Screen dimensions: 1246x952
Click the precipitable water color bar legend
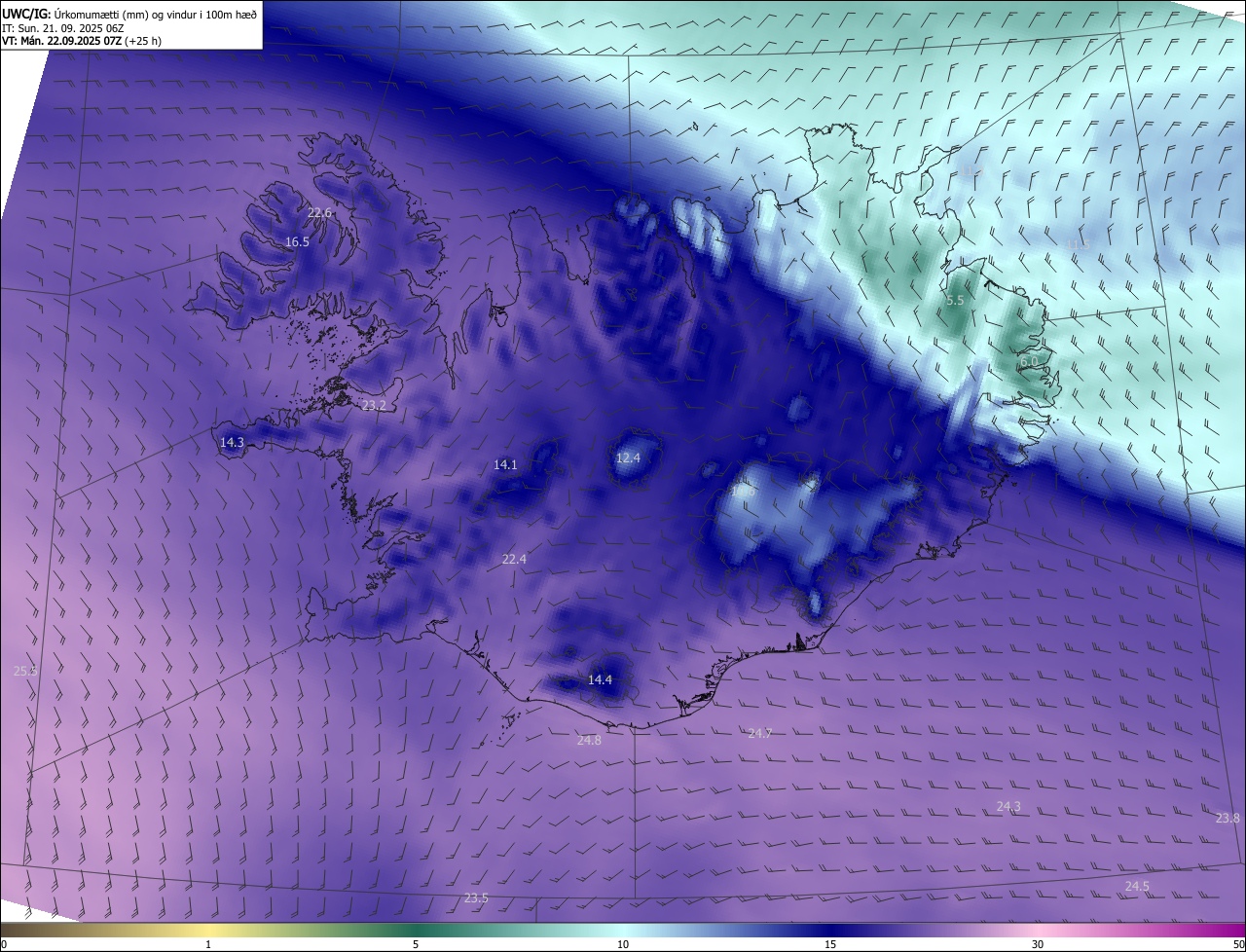(623, 931)
